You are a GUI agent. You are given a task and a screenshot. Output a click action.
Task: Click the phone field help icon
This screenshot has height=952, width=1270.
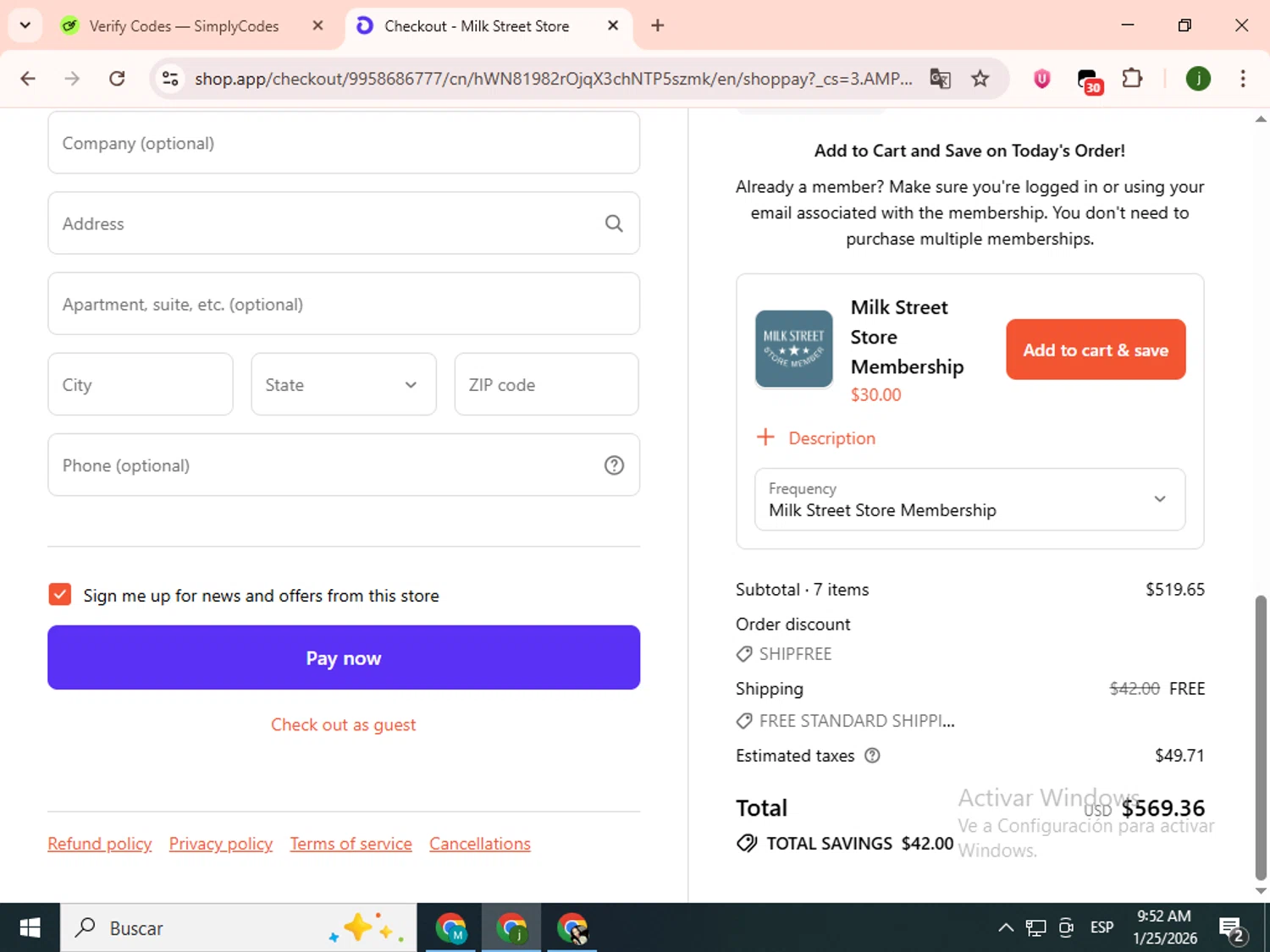pyautogui.click(x=614, y=465)
